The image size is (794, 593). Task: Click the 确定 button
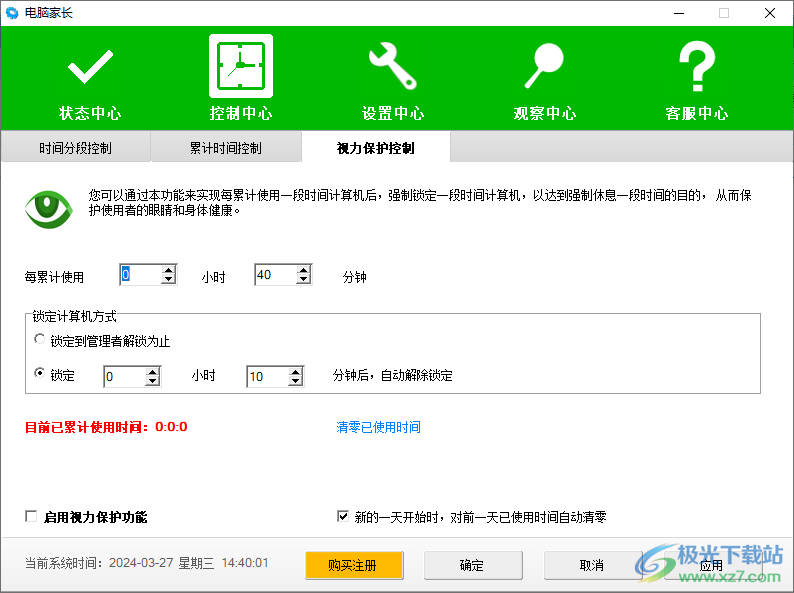(473, 565)
